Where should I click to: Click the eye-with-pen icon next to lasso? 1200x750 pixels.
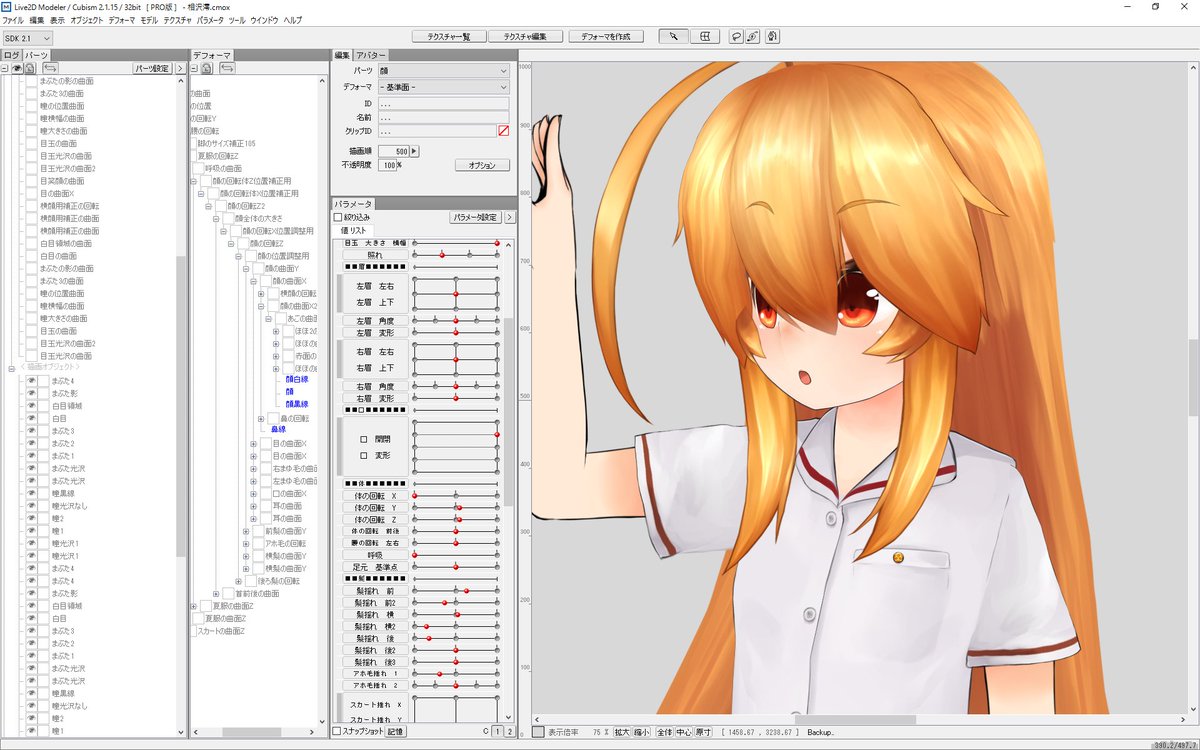click(754, 36)
